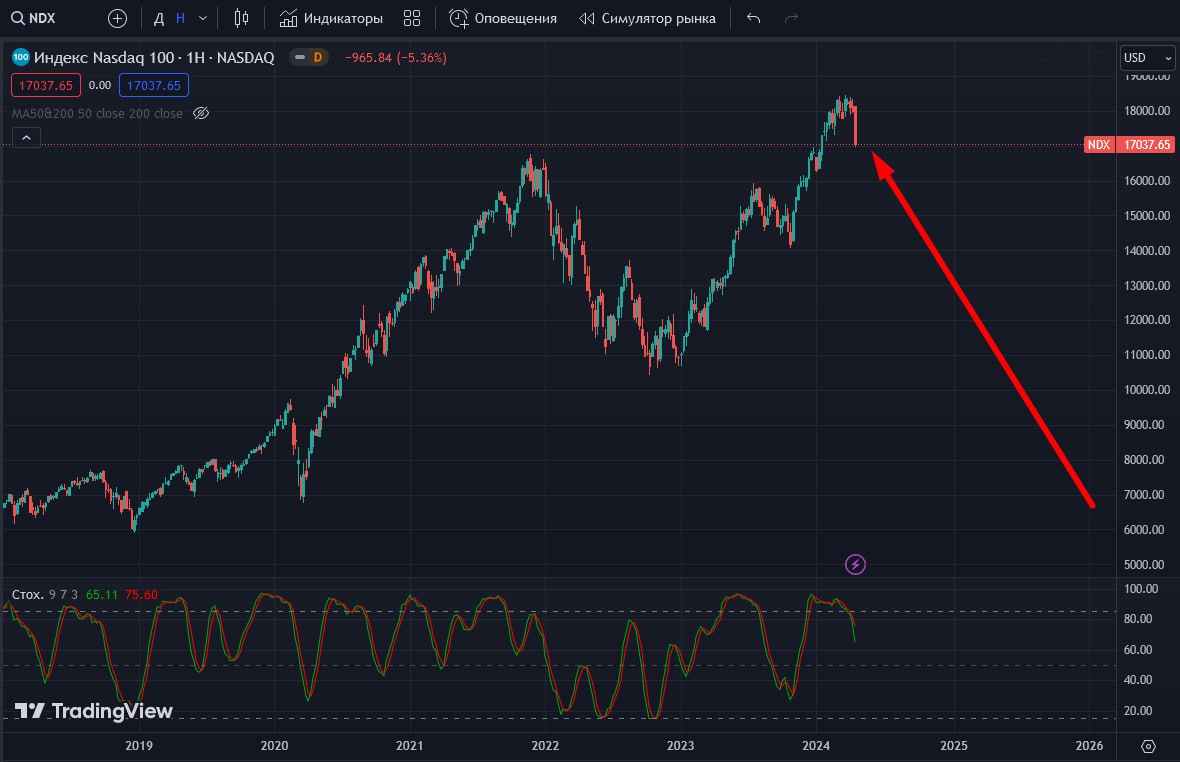Click the 16000.00 price axis label
The height and width of the screenshot is (762, 1180).
click(1147, 181)
